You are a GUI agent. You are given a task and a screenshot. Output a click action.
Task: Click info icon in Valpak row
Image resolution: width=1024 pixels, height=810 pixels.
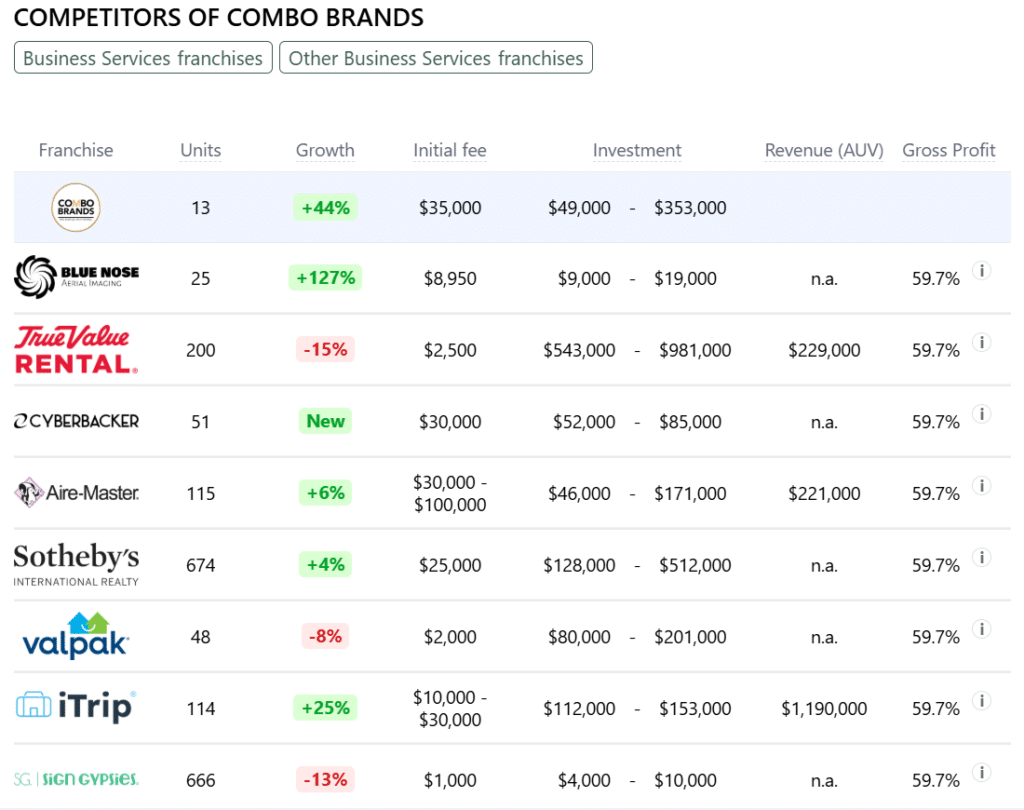coord(982,629)
